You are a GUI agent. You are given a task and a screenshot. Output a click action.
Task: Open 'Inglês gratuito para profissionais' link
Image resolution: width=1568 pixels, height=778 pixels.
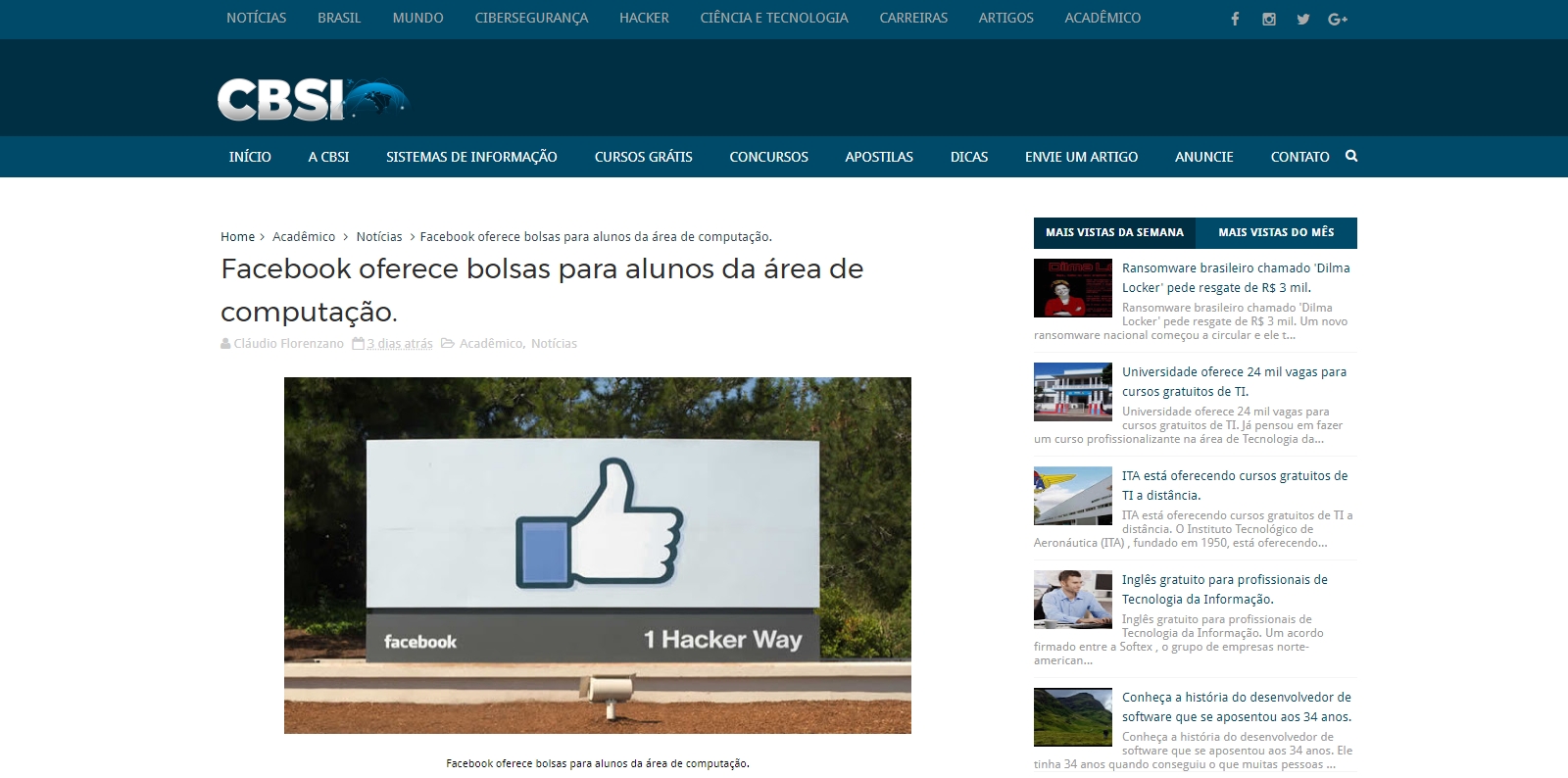(1225, 589)
